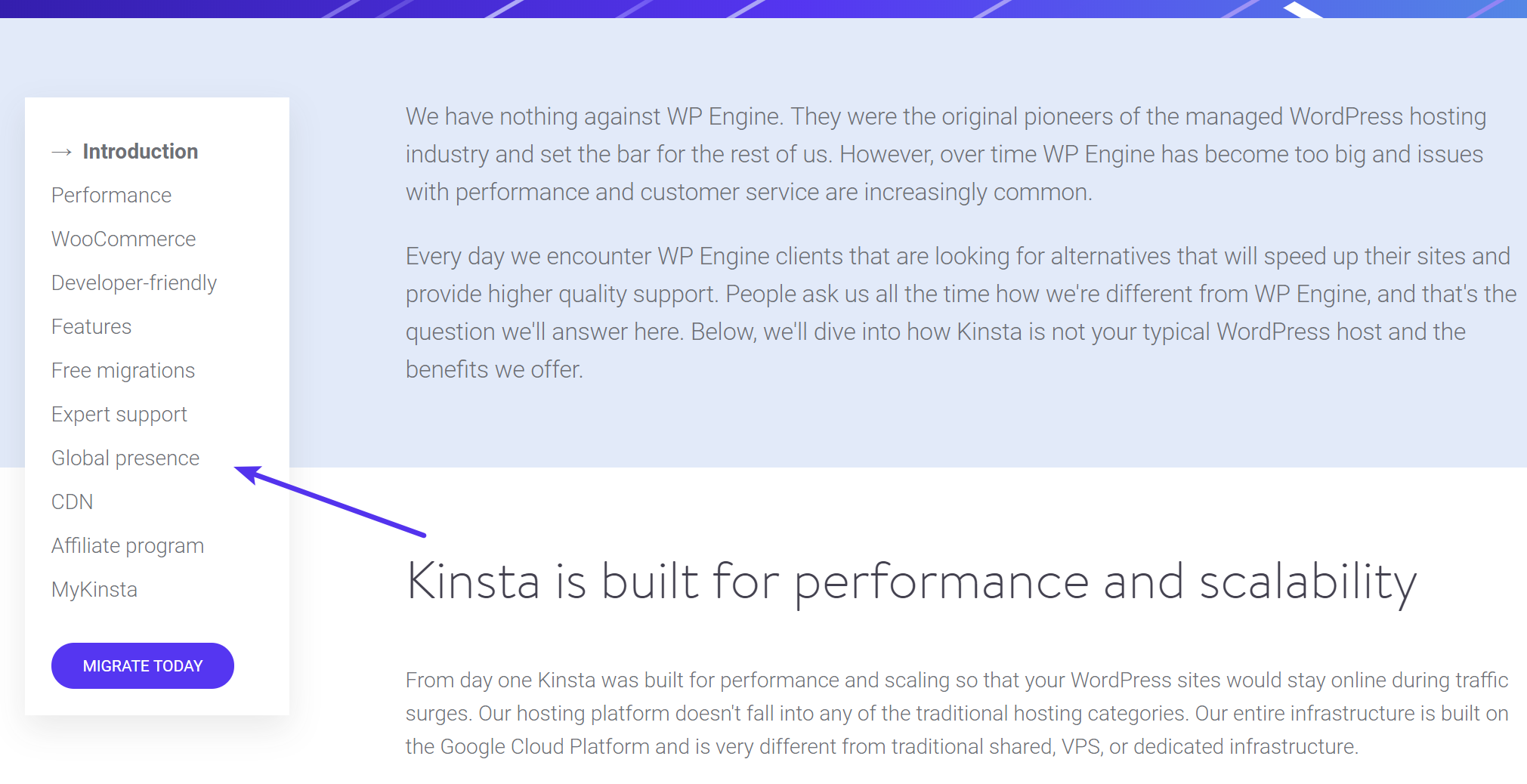Click the MIGRATE TODAY button
This screenshot has height=784, width=1527.
tap(142, 665)
